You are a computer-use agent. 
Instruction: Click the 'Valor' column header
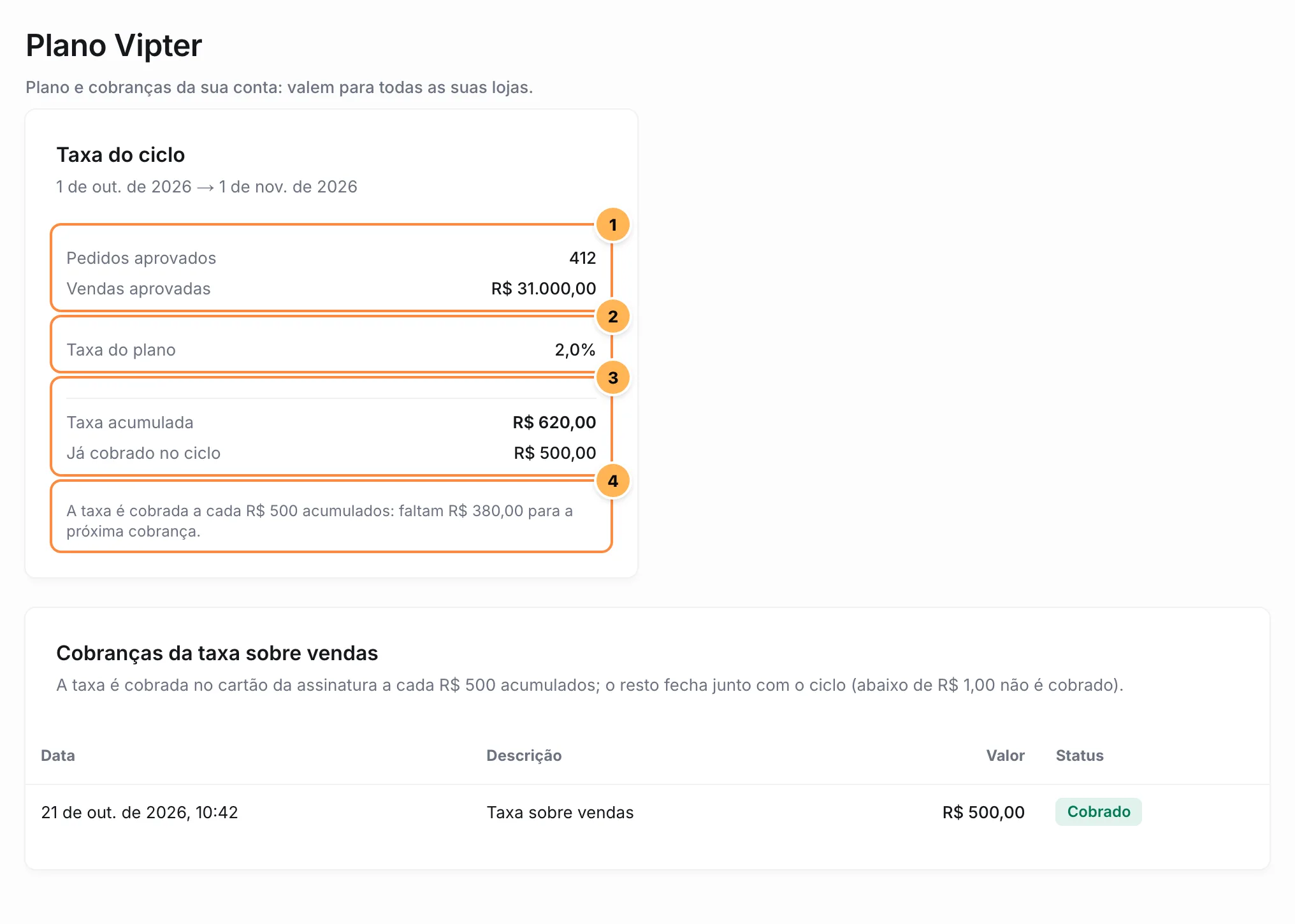[x=1005, y=756]
